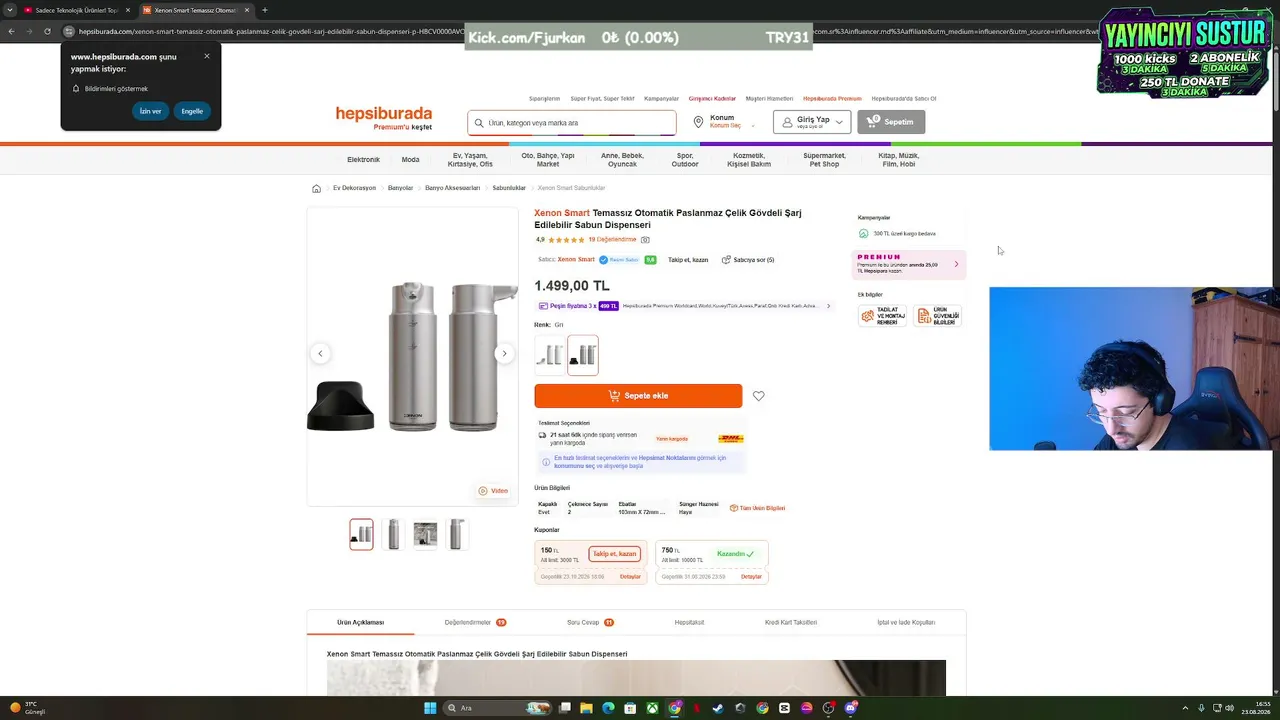The width and height of the screenshot is (1280, 720).
Task: Open Tüm Ürün Bilgileri link
Action: (758, 508)
